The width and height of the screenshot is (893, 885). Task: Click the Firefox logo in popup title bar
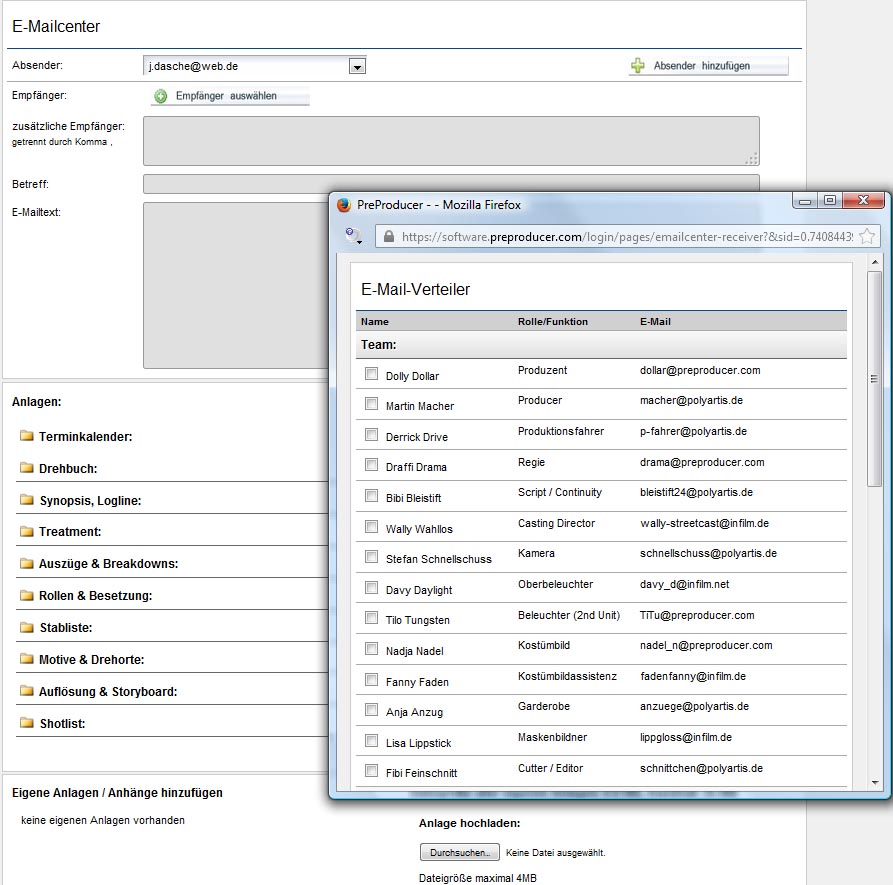click(344, 205)
